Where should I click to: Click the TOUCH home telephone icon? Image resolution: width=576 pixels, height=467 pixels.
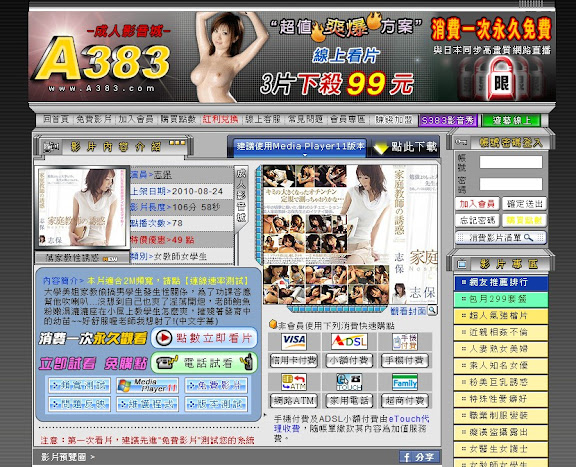pos(349,382)
